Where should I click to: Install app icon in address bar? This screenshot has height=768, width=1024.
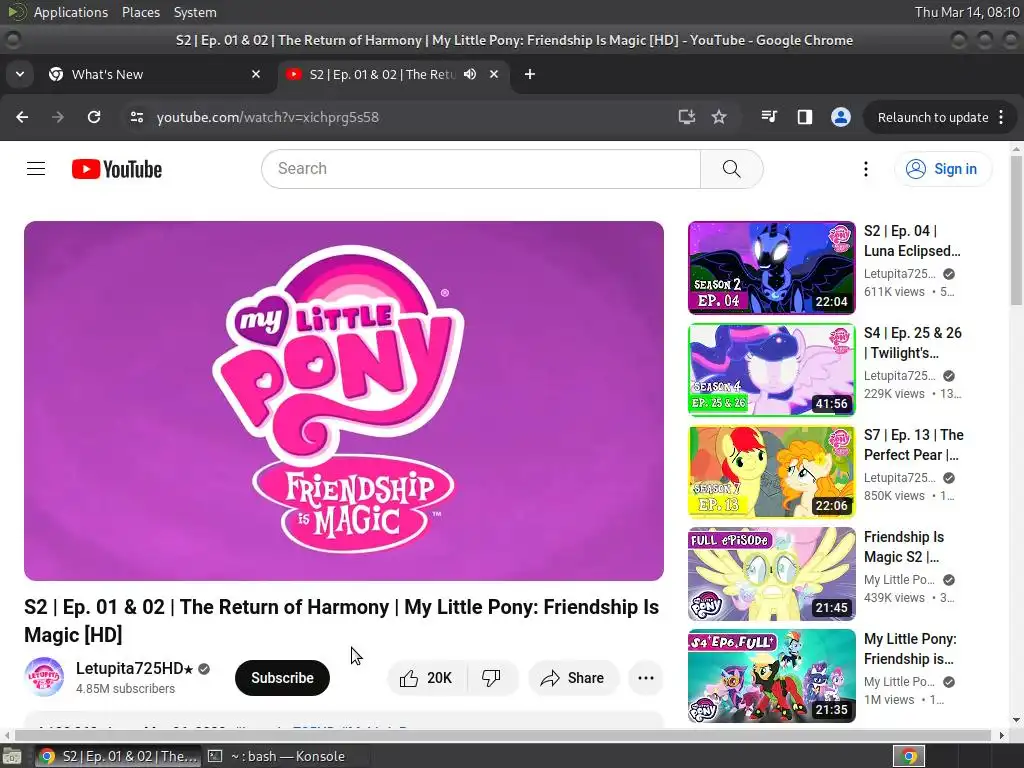pyautogui.click(x=686, y=117)
